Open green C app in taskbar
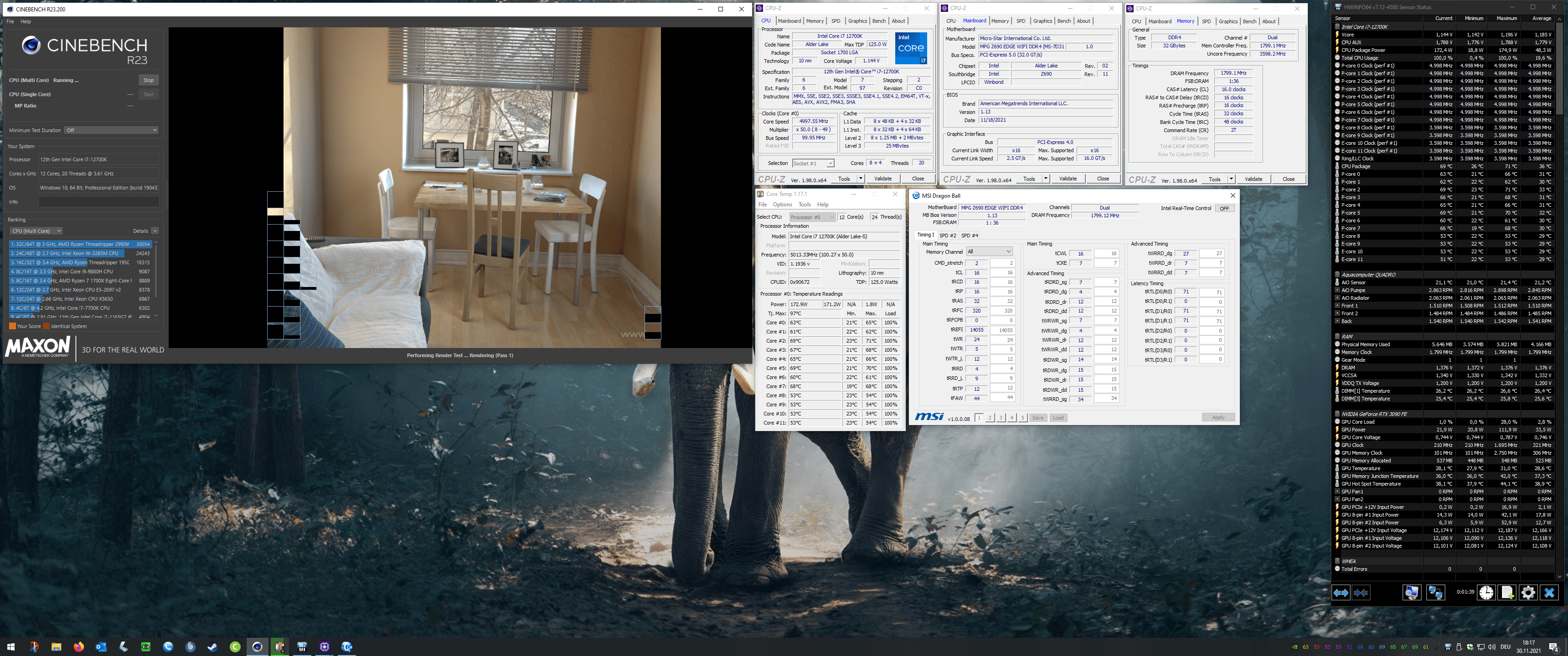 point(235,646)
